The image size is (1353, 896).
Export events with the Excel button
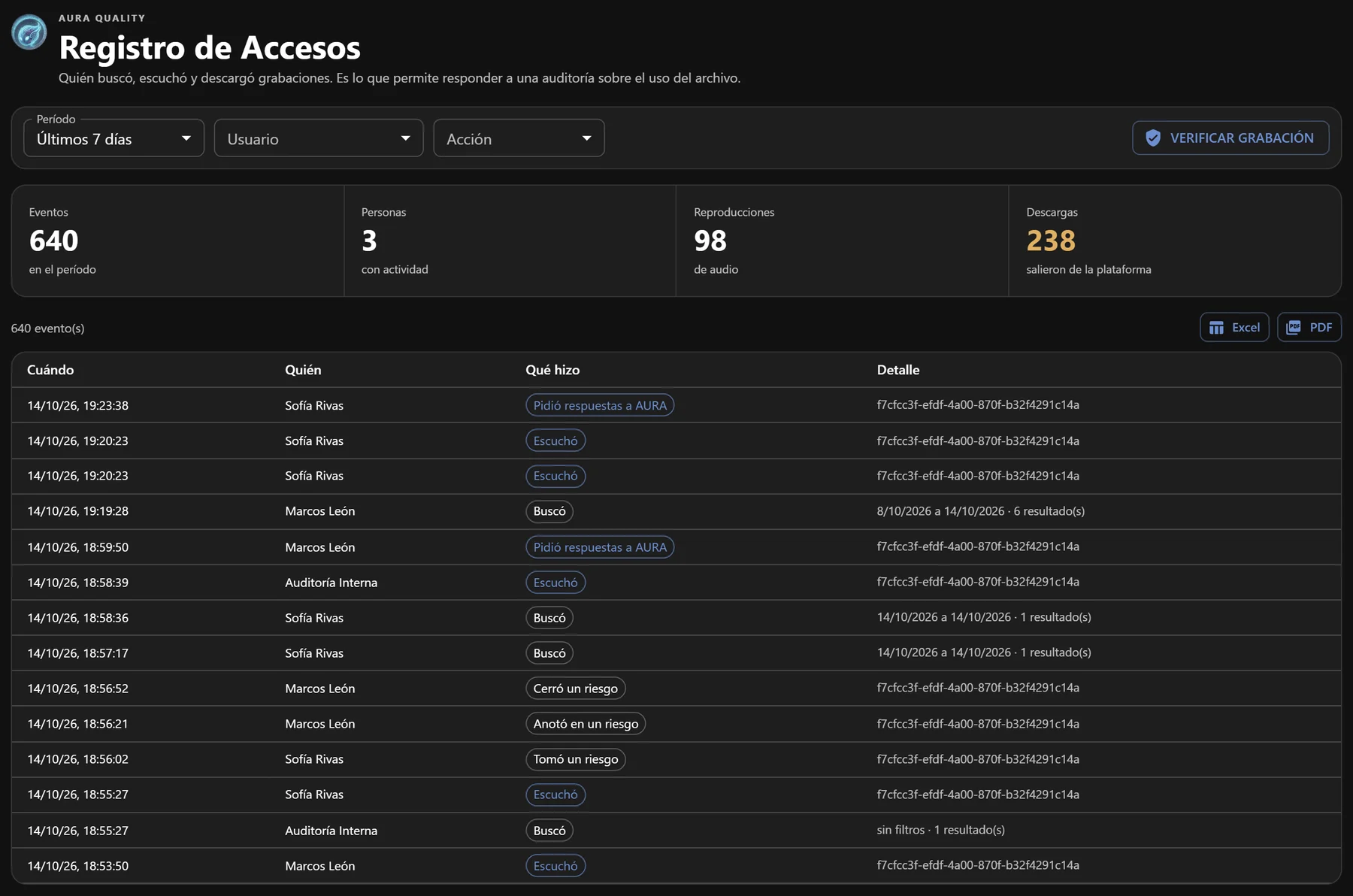coord(1234,328)
